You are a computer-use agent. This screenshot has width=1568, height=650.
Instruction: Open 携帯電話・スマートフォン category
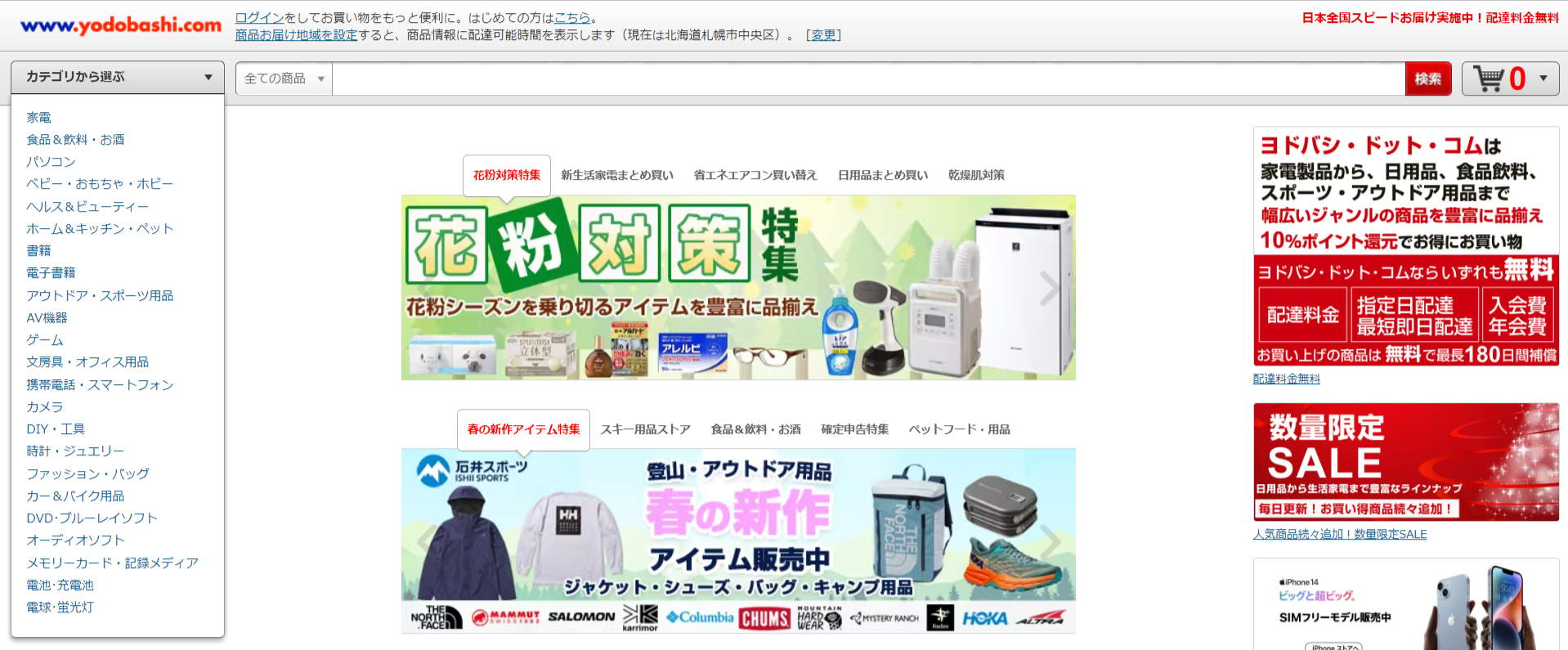100,385
